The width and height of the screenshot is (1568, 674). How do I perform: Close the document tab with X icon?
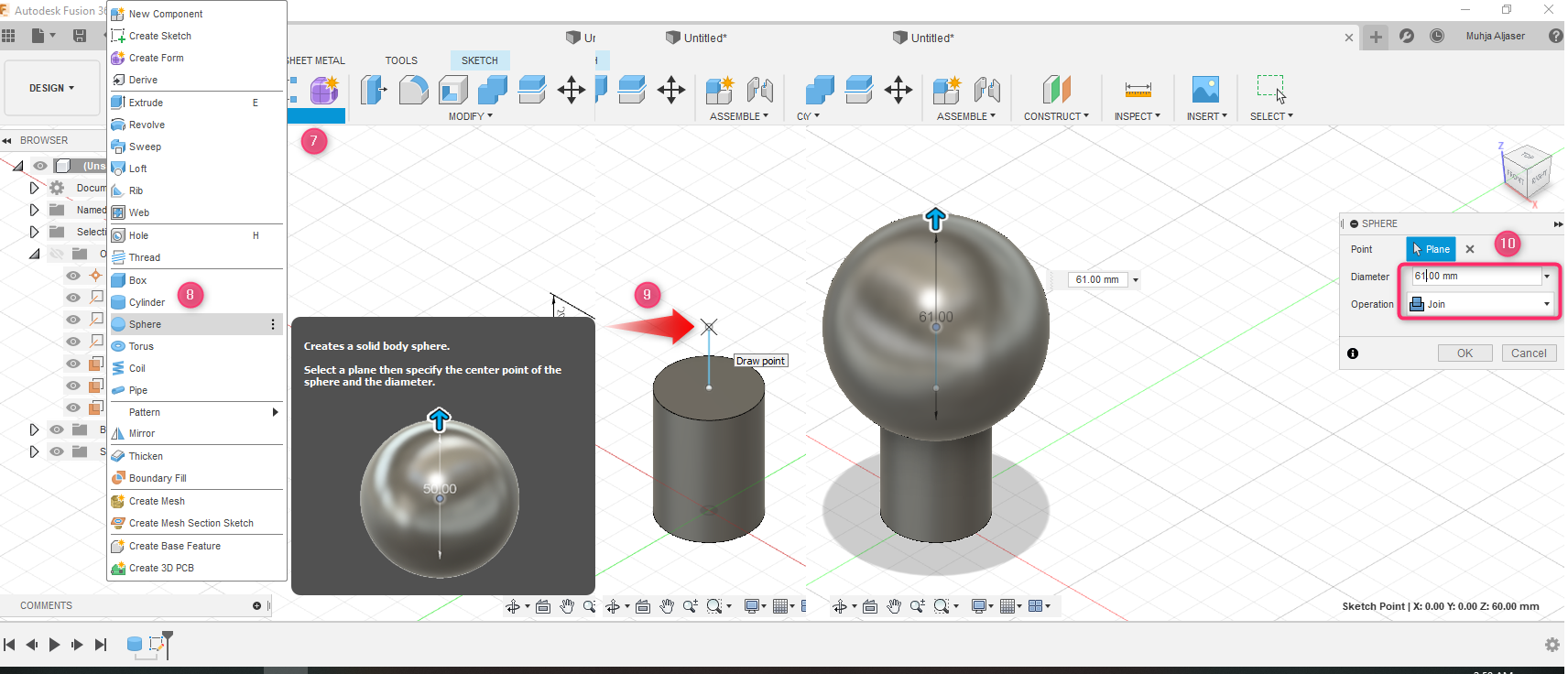tap(1348, 38)
